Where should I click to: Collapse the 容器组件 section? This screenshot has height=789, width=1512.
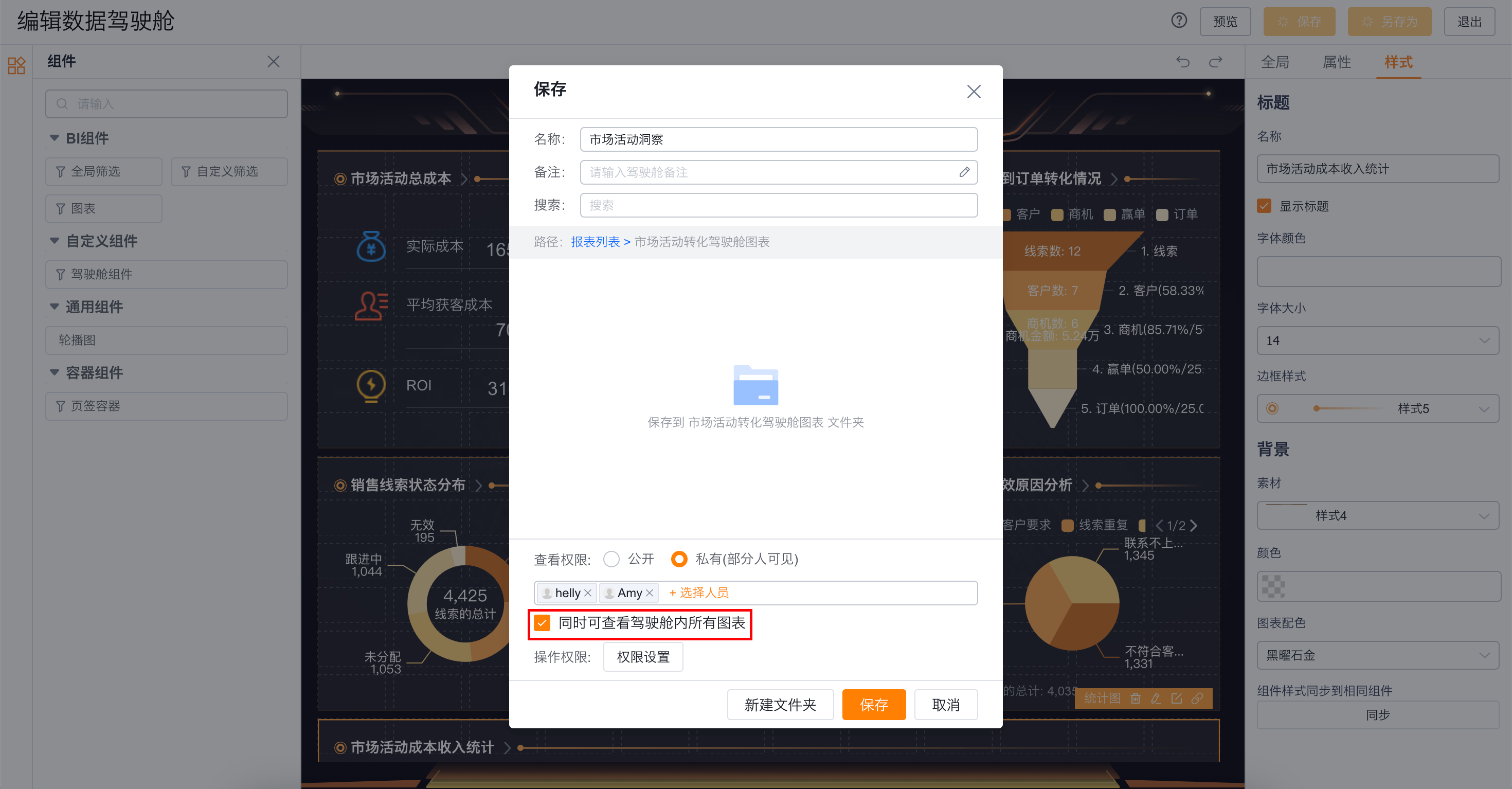[54, 372]
